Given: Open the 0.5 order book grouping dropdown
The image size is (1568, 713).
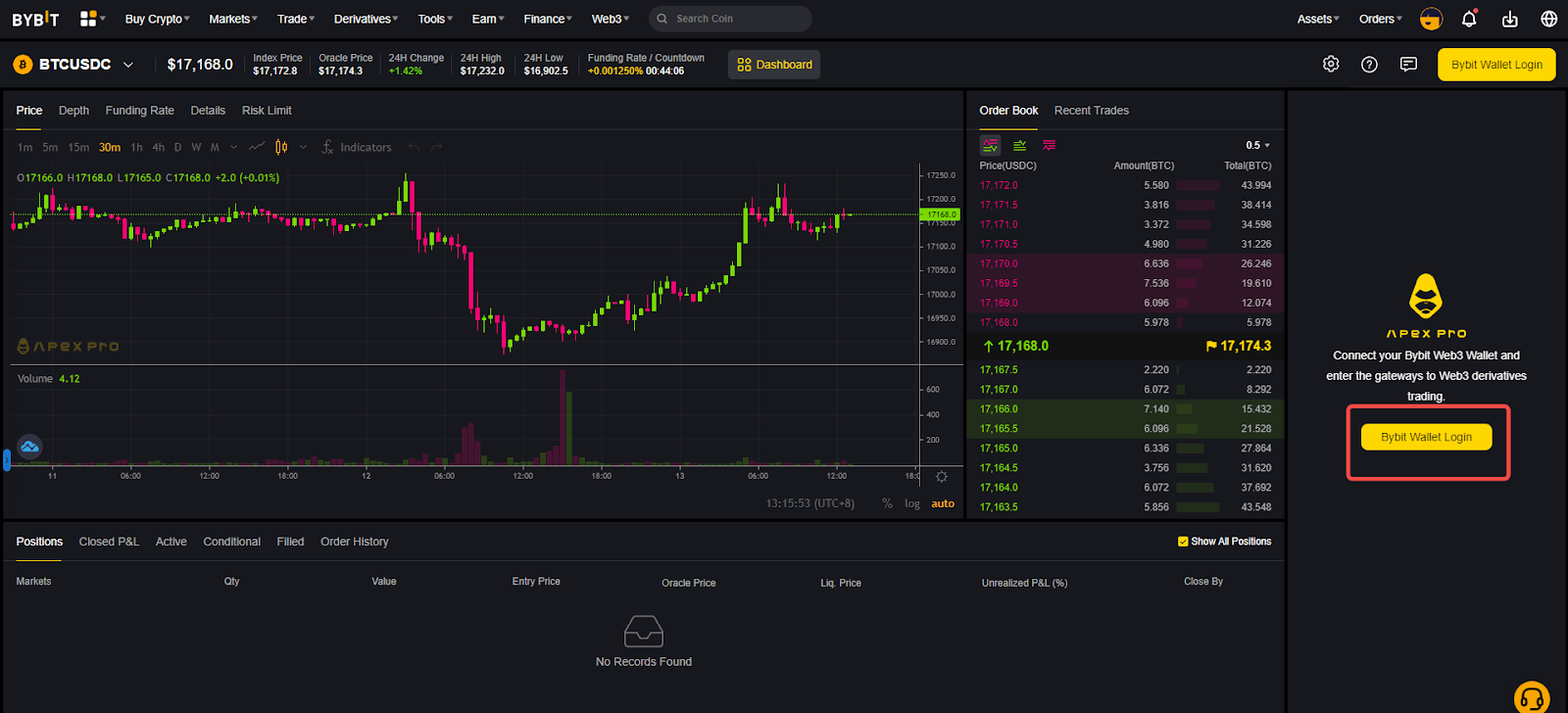Looking at the screenshot, I should [1258, 145].
